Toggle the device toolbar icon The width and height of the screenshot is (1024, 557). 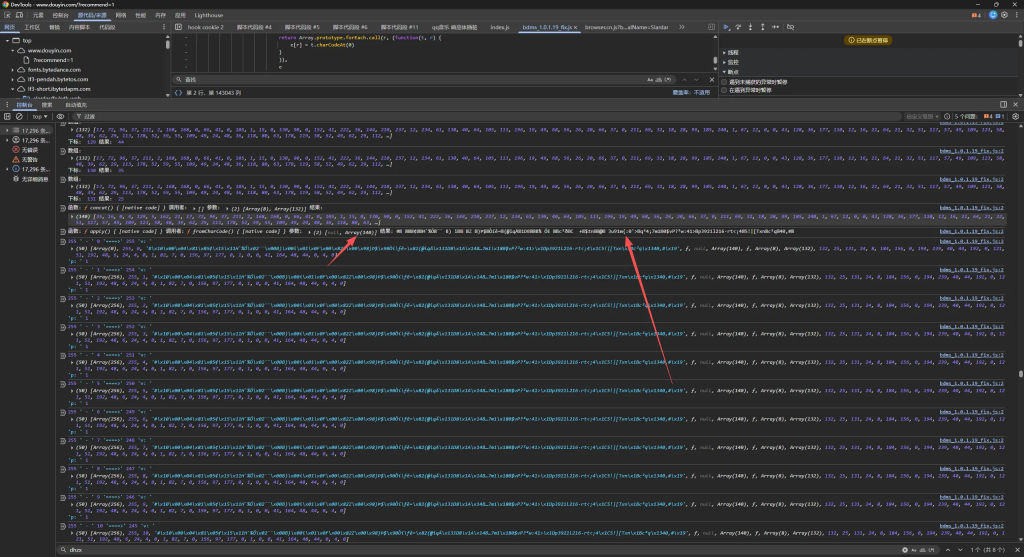(x=20, y=16)
